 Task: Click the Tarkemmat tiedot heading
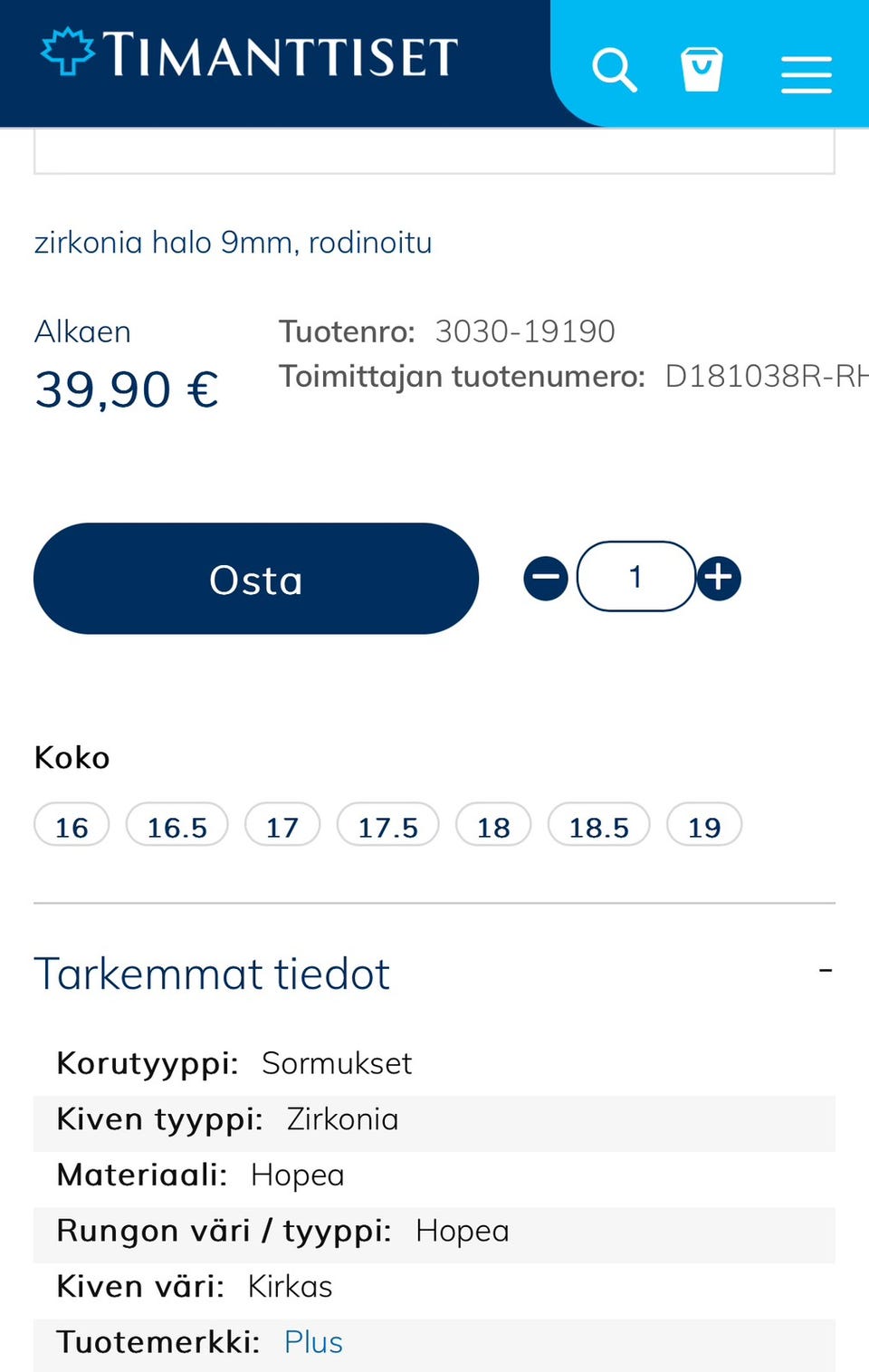tap(212, 974)
